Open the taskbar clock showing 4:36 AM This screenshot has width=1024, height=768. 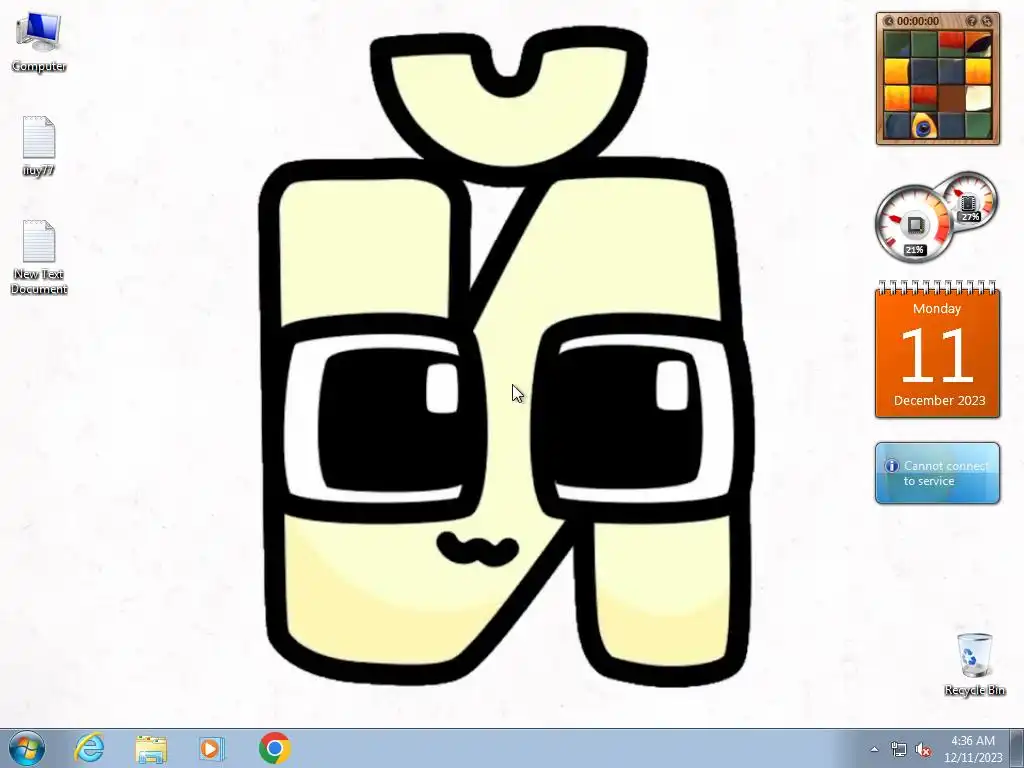point(973,749)
